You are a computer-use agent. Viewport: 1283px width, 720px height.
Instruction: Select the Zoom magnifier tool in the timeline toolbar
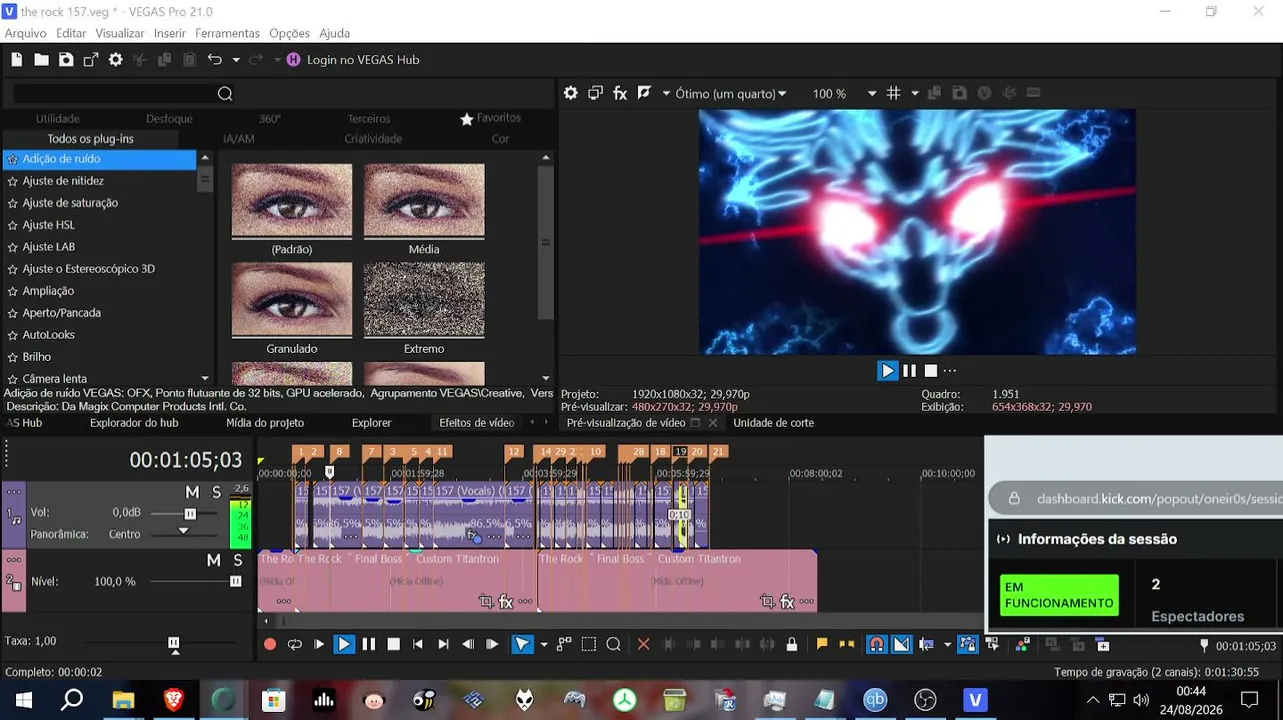[614, 645]
